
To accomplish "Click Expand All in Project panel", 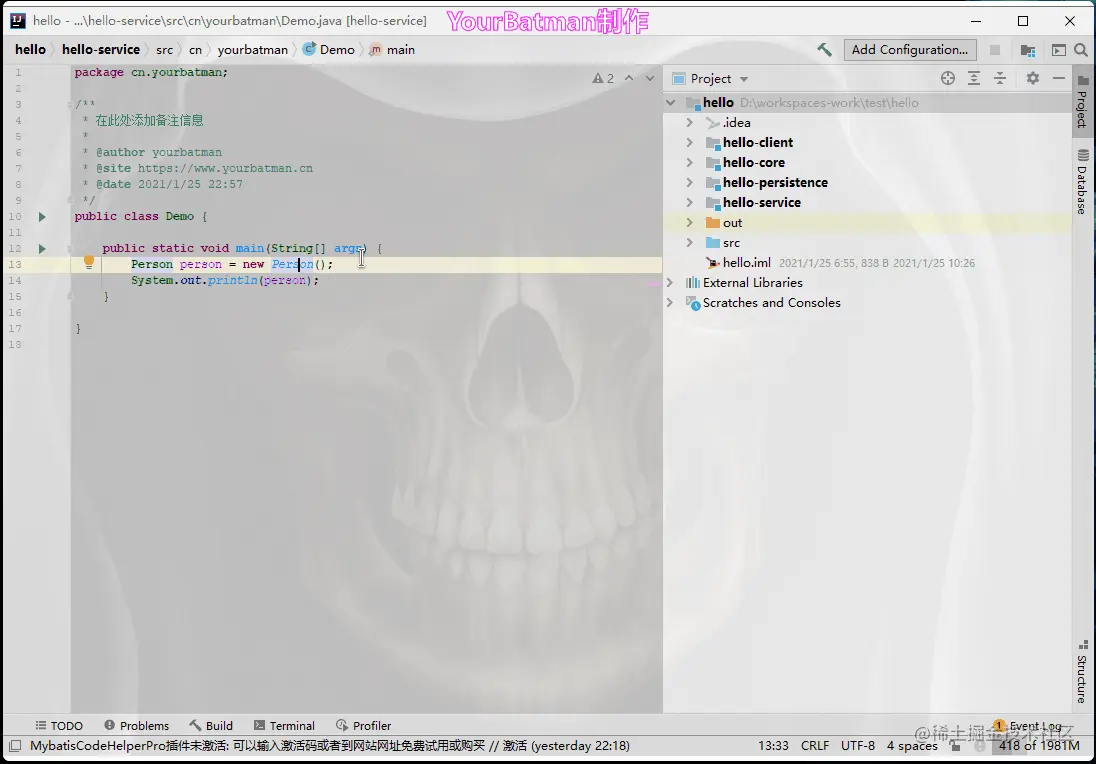I will point(974,78).
